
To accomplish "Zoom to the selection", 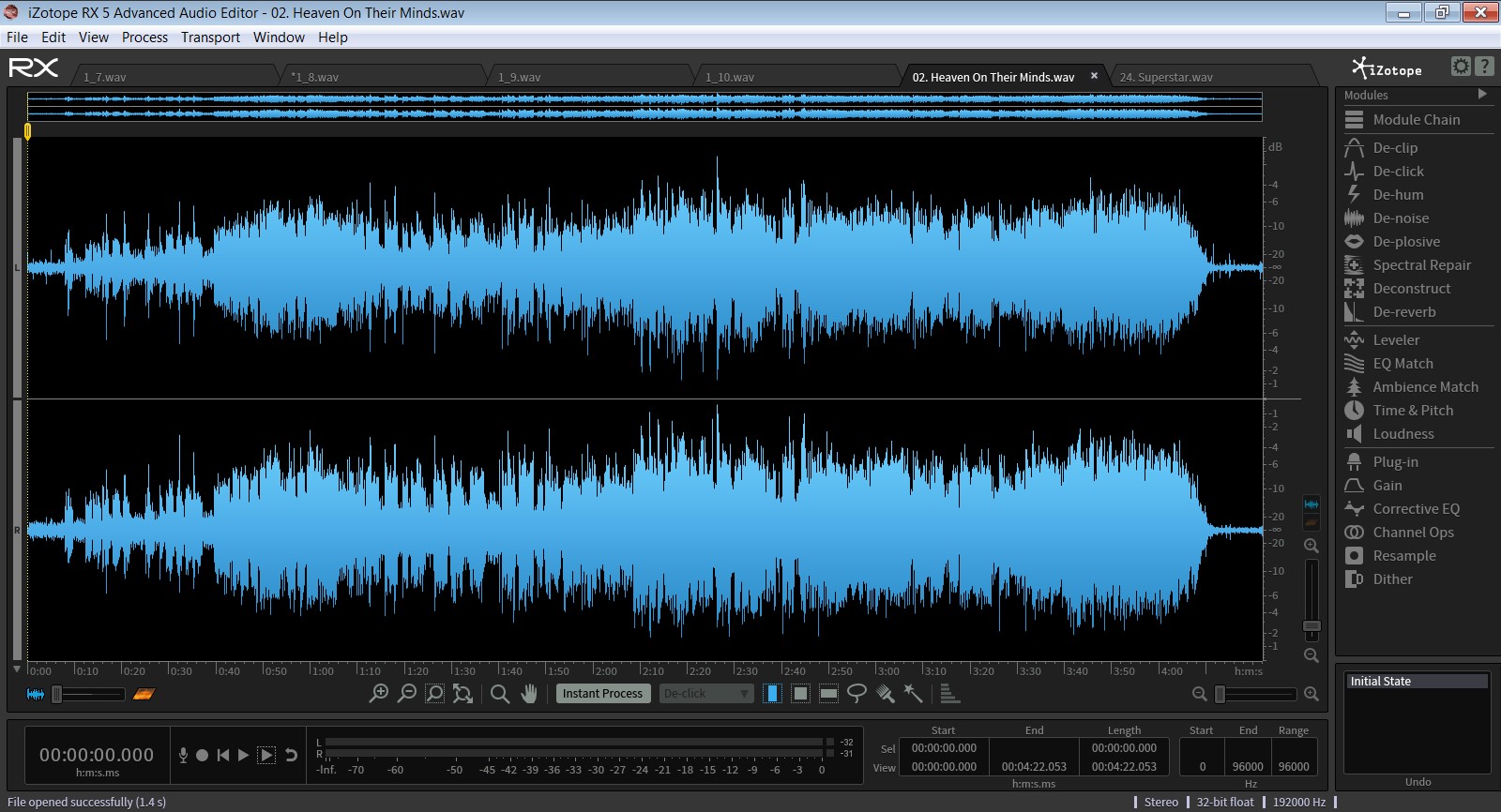I will pos(434,694).
